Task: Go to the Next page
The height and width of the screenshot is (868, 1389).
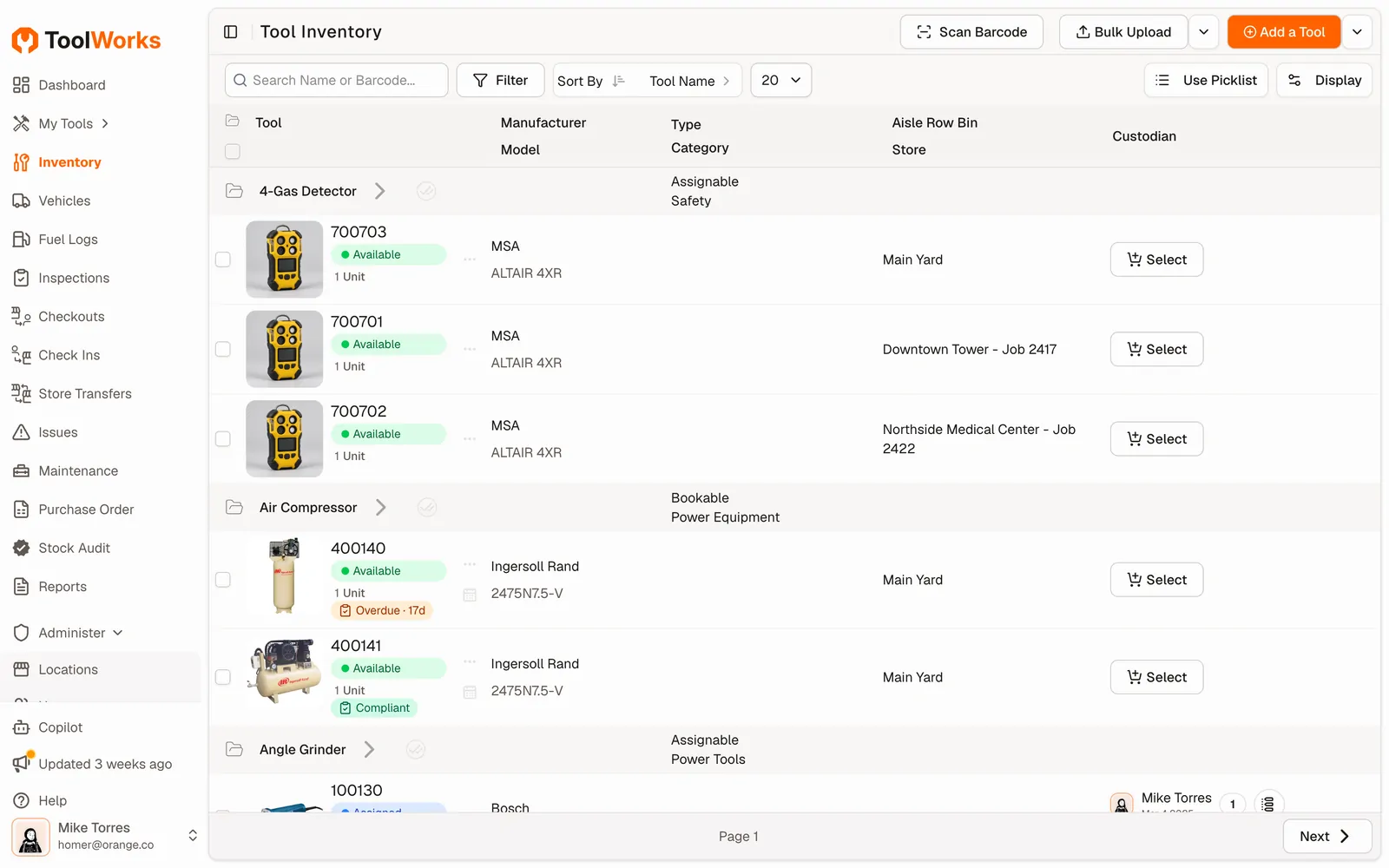Action: tap(1326, 837)
